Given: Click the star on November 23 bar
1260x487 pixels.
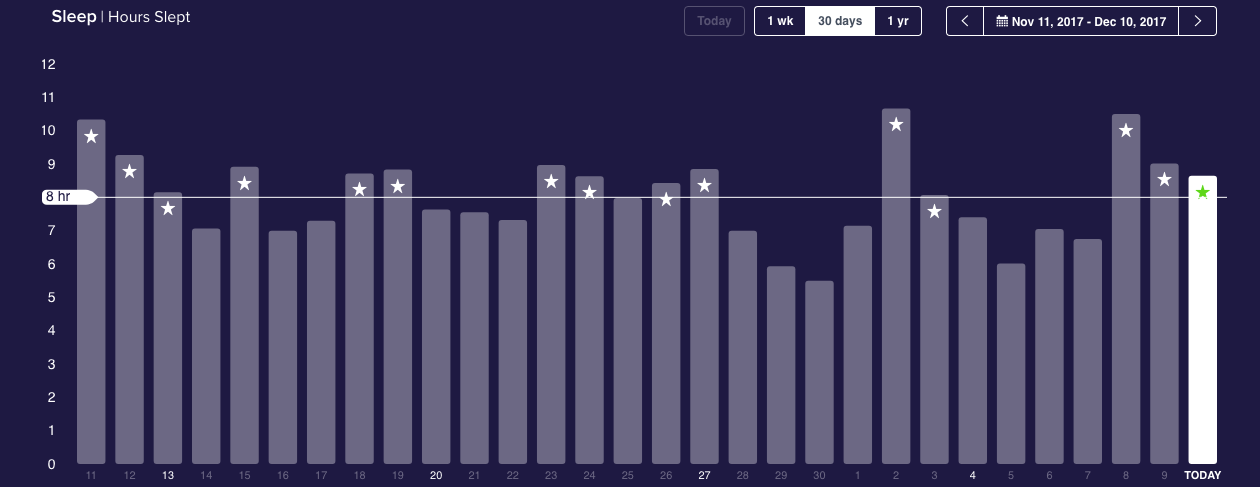Looking at the screenshot, I should [x=551, y=182].
